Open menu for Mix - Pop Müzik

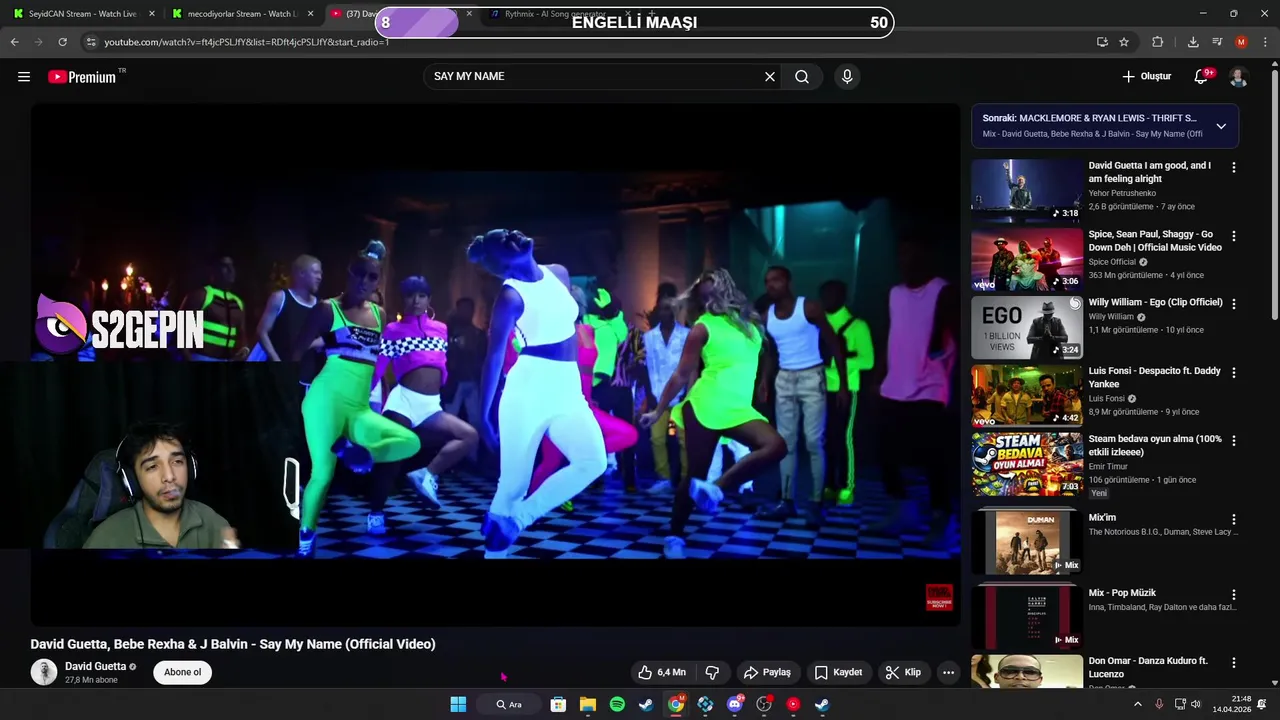point(1234,594)
